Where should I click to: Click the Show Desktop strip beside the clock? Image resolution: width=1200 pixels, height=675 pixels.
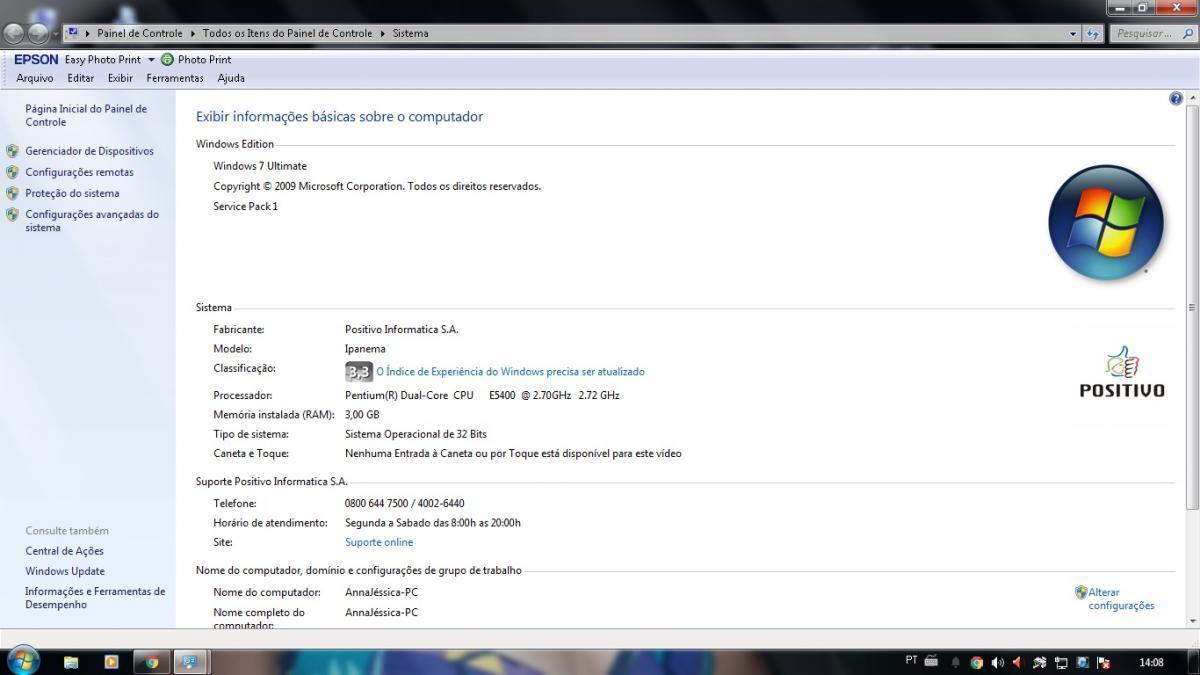(1192, 662)
